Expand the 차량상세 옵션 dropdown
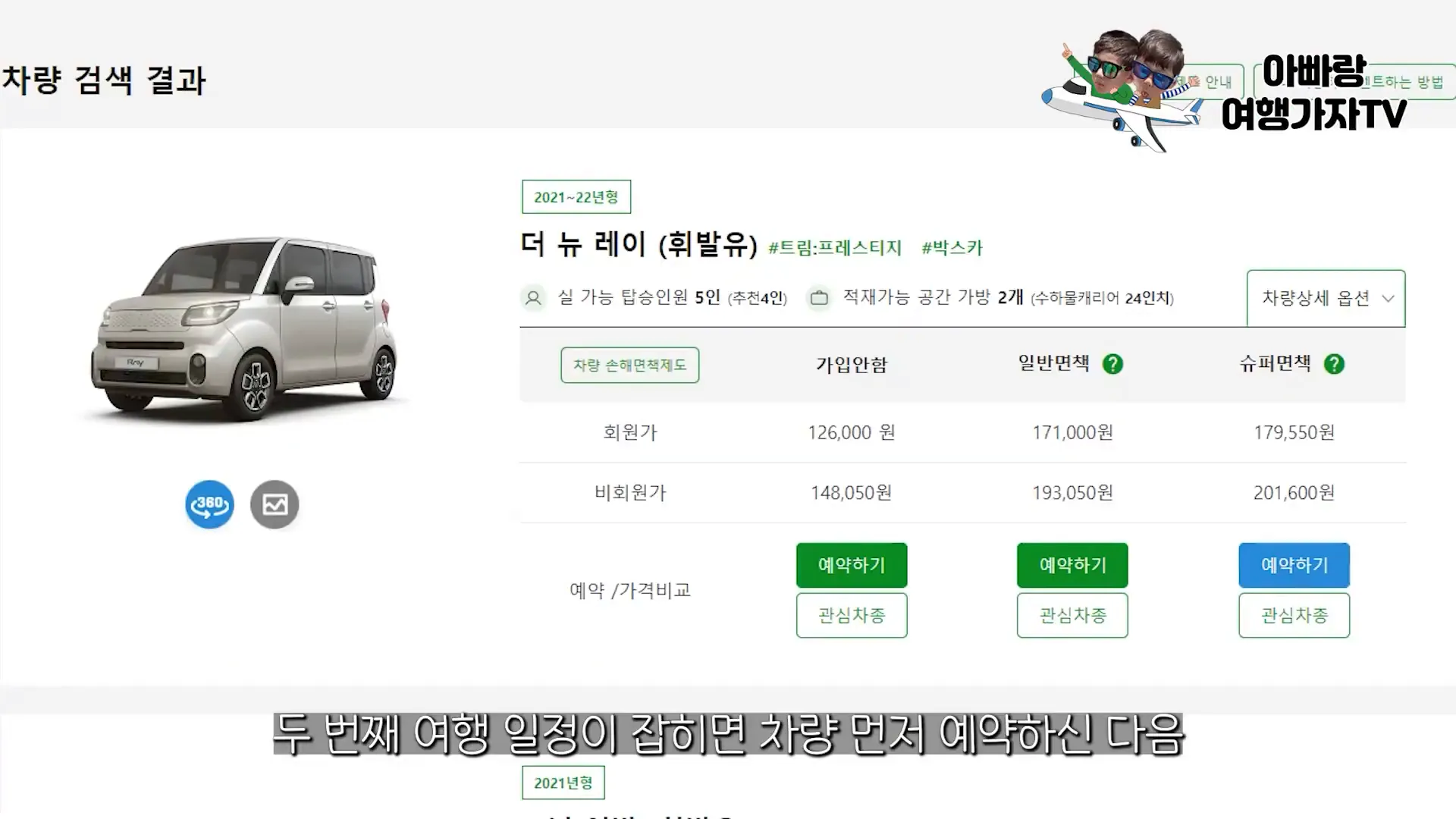The width and height of the screenshot is (1456, 819). [x=1326, y=298]
